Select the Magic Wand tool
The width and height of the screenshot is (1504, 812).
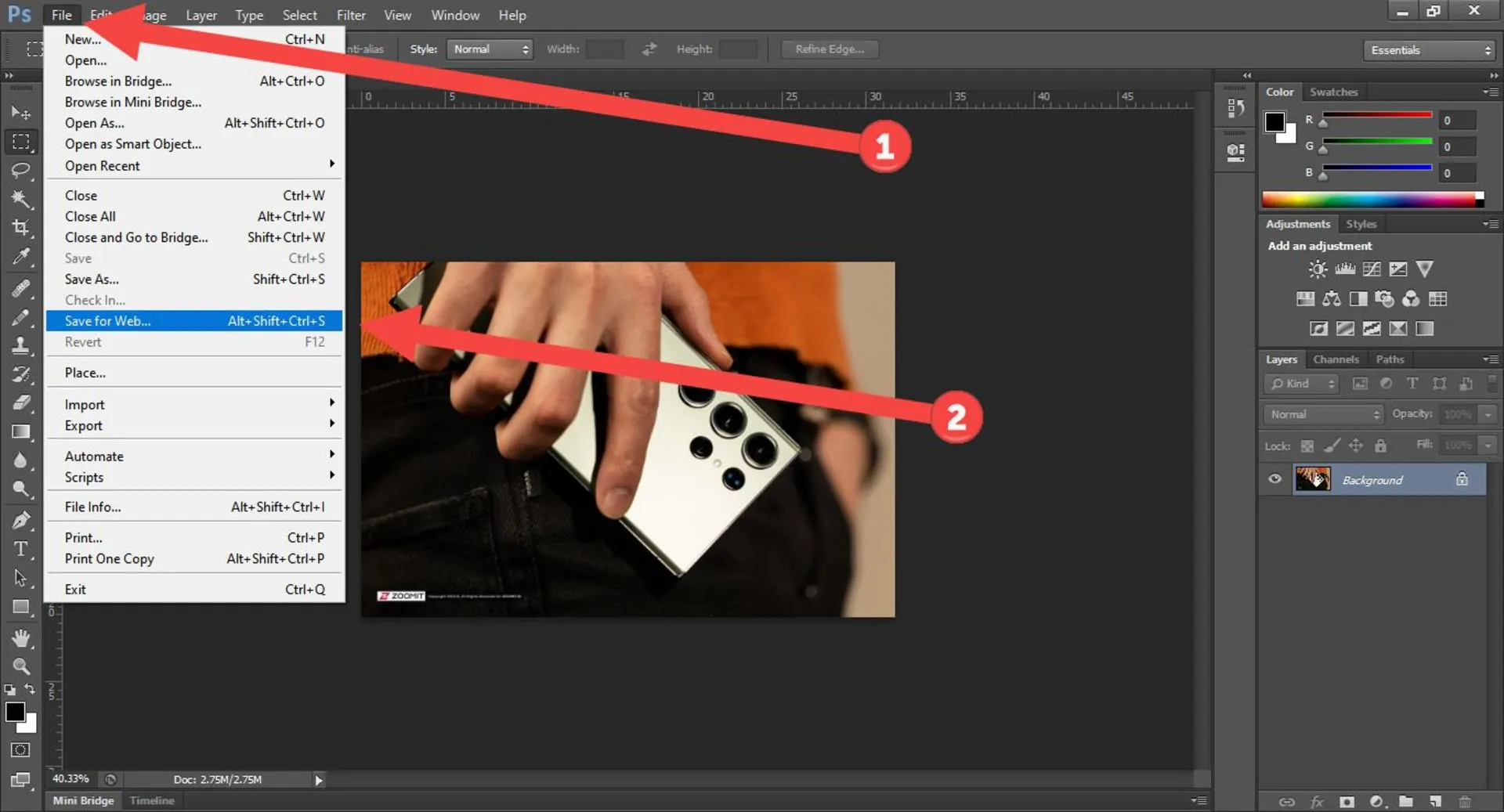click(x=21, y=199)
